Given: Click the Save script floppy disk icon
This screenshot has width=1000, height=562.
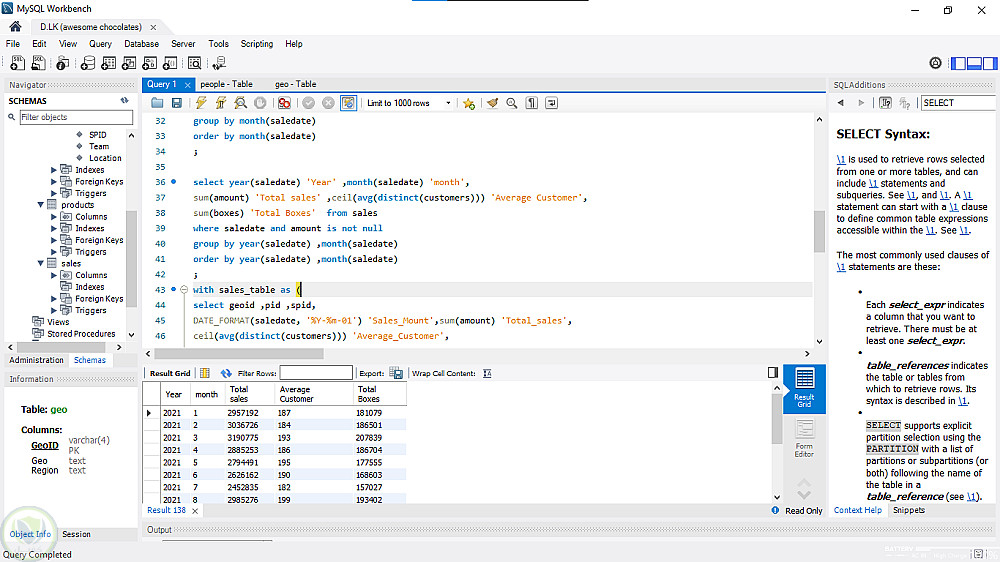Looking at the screenshot, I should [177, 103].
